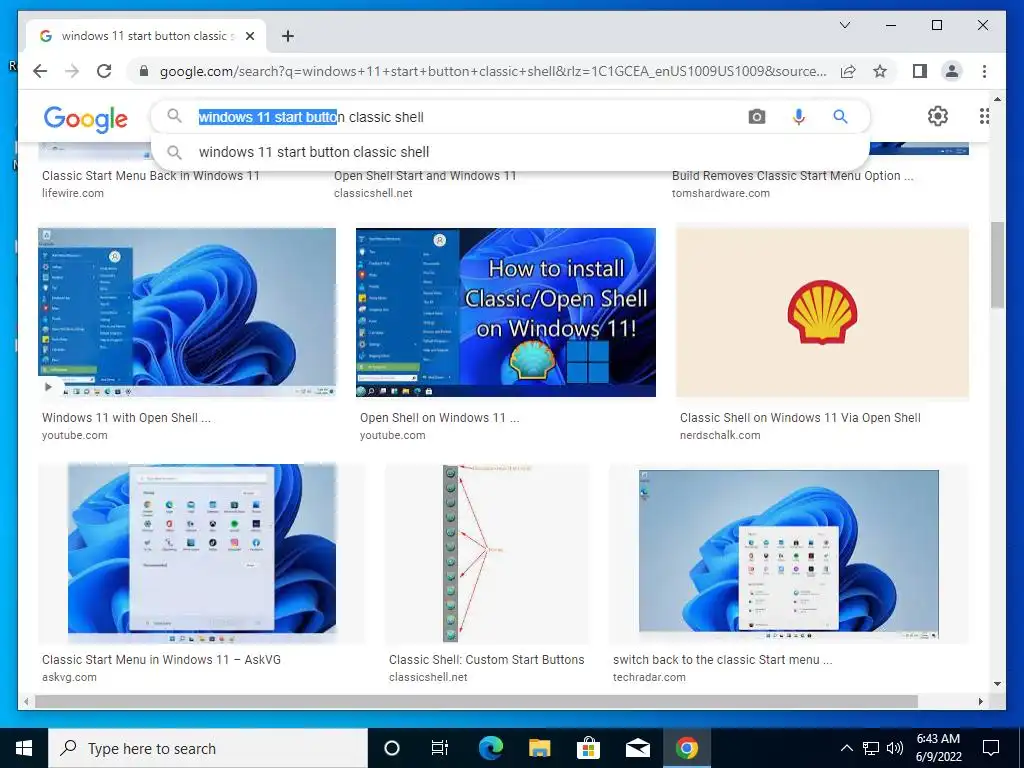Click the vertical scrollbar thumb
The image size is (1024, 768).
(x=997, y=264)
